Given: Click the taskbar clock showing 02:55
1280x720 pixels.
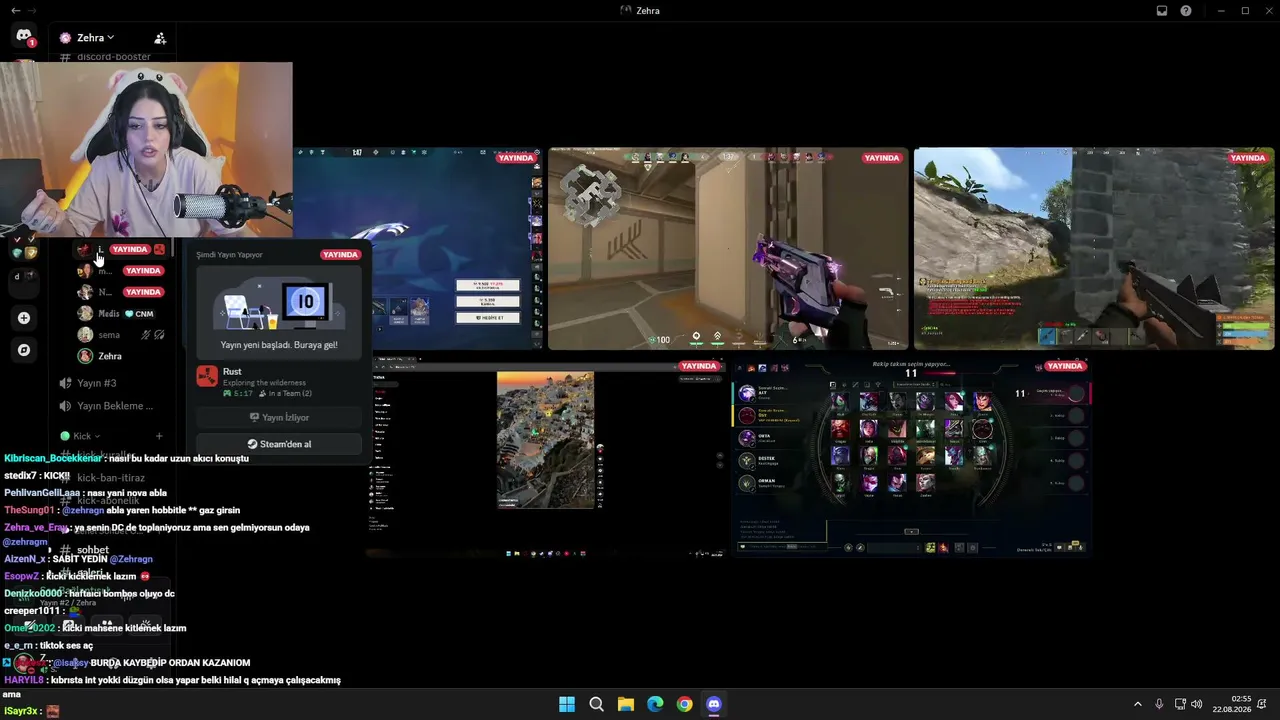Looking at the screenshot, I should pyautogui.click(x=1232, y=704).
